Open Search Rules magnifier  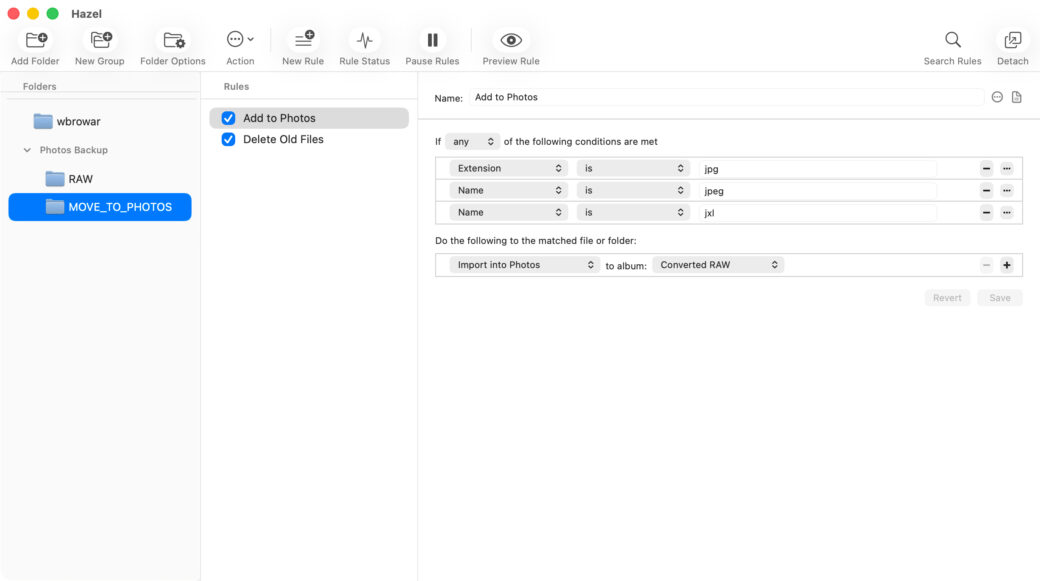point(952,40)
